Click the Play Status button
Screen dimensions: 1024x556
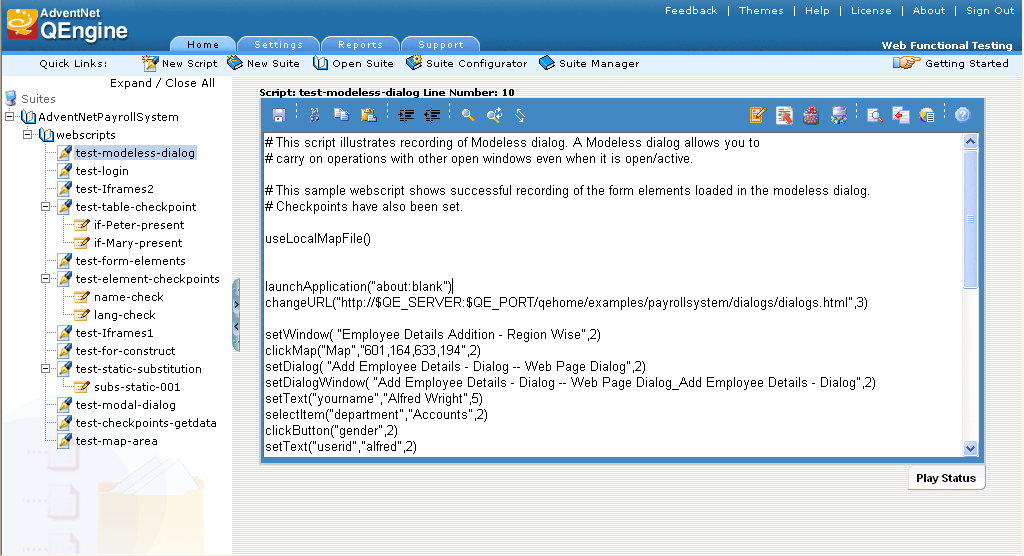(946, 478)
